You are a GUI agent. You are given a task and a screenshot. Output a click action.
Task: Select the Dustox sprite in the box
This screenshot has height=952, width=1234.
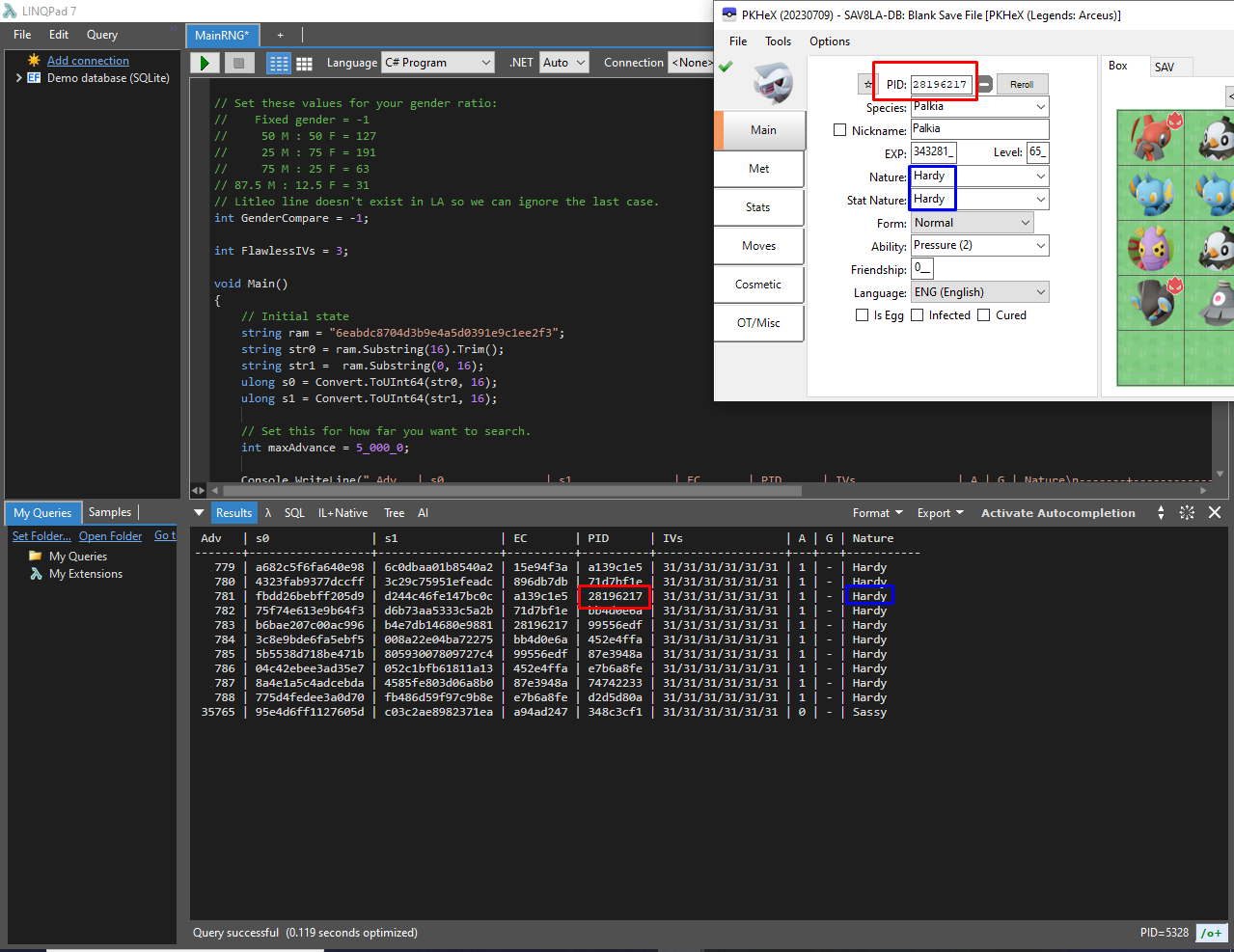(1150, 248)
